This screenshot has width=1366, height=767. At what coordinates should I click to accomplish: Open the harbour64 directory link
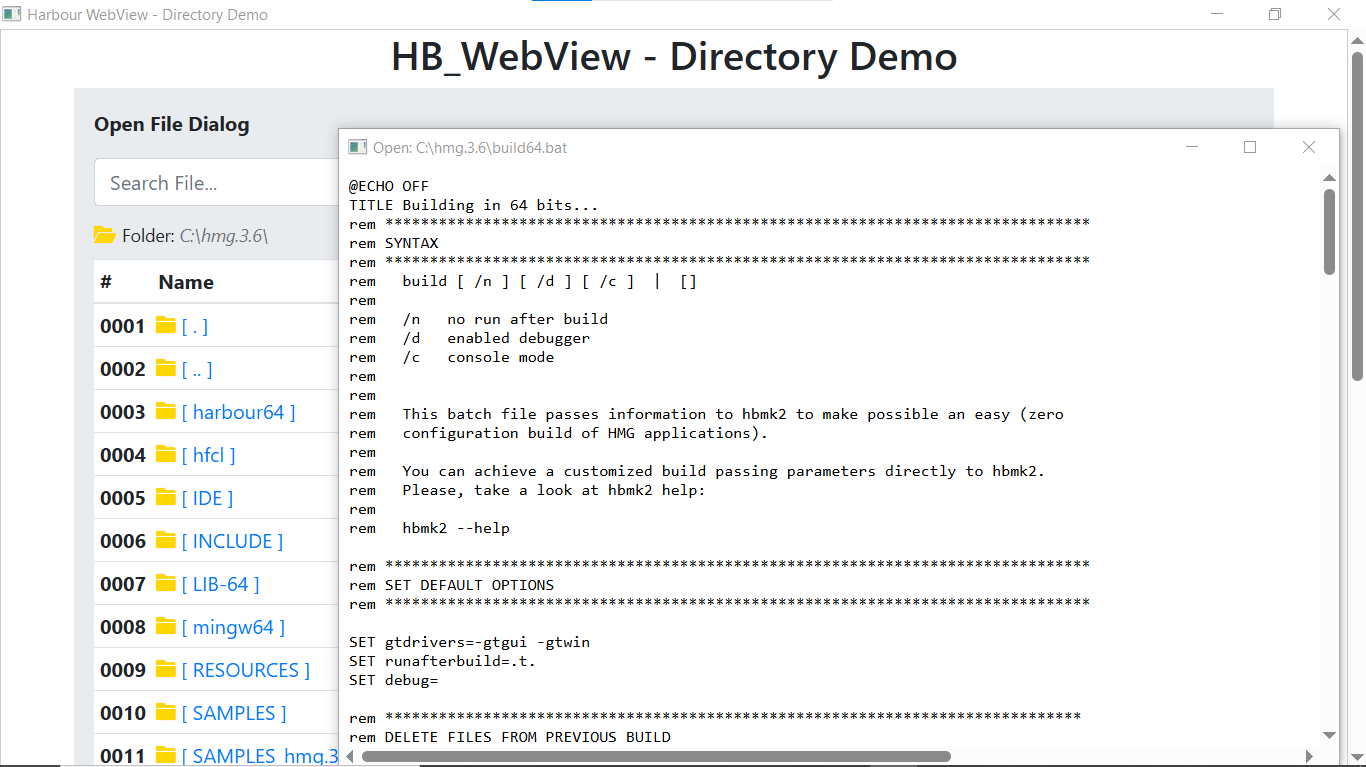(240, 411)
